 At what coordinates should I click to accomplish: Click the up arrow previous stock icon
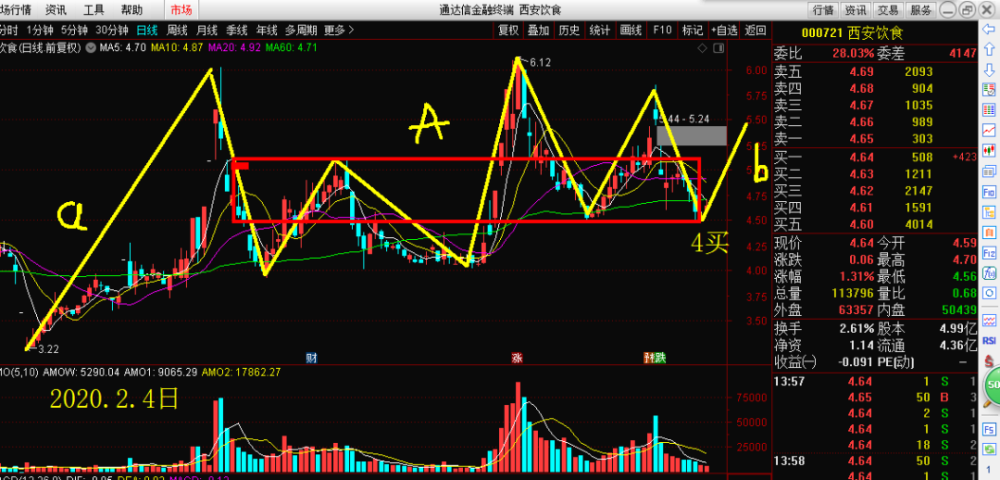[989, 50]
